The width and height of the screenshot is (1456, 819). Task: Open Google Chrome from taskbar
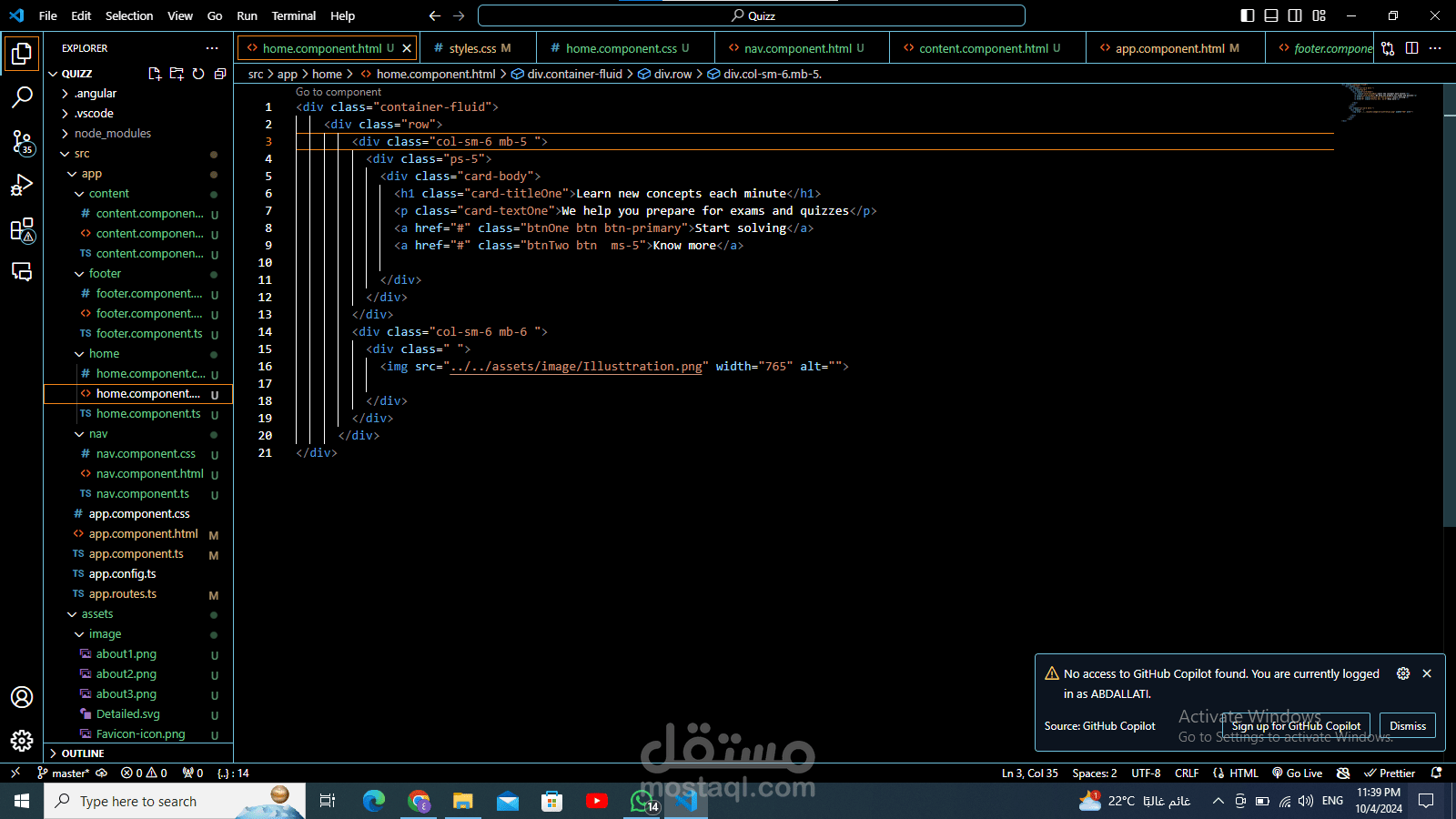pos(419,801)
